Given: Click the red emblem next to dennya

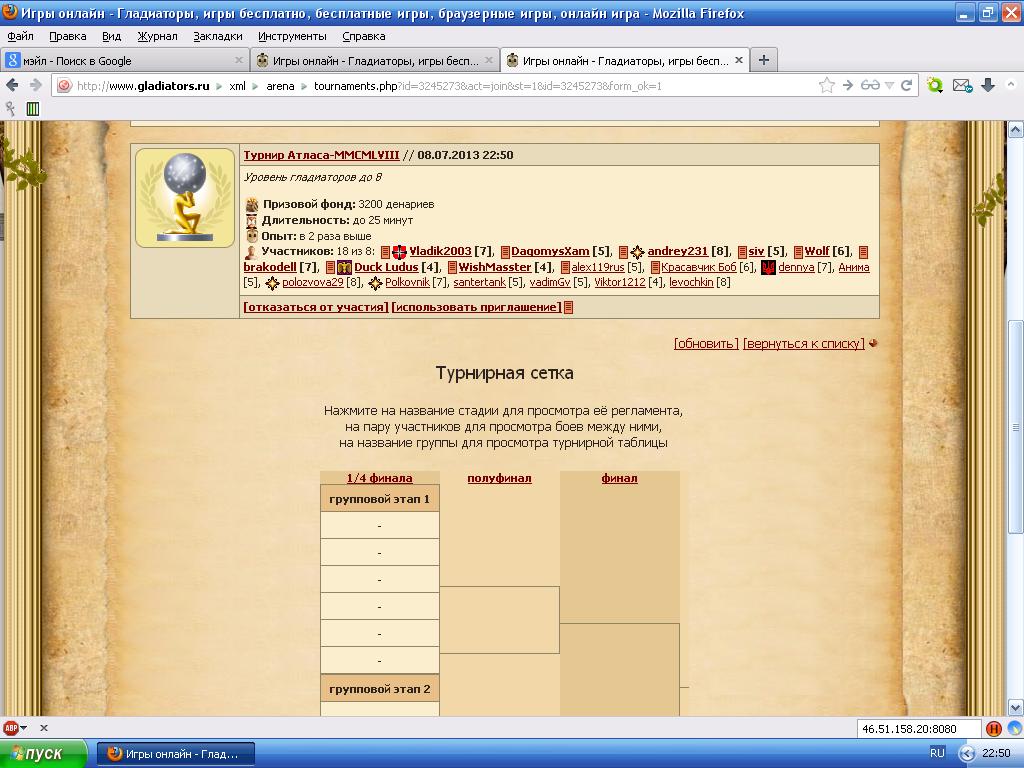Looking at the screenshot, I should (x=768, y=268).
